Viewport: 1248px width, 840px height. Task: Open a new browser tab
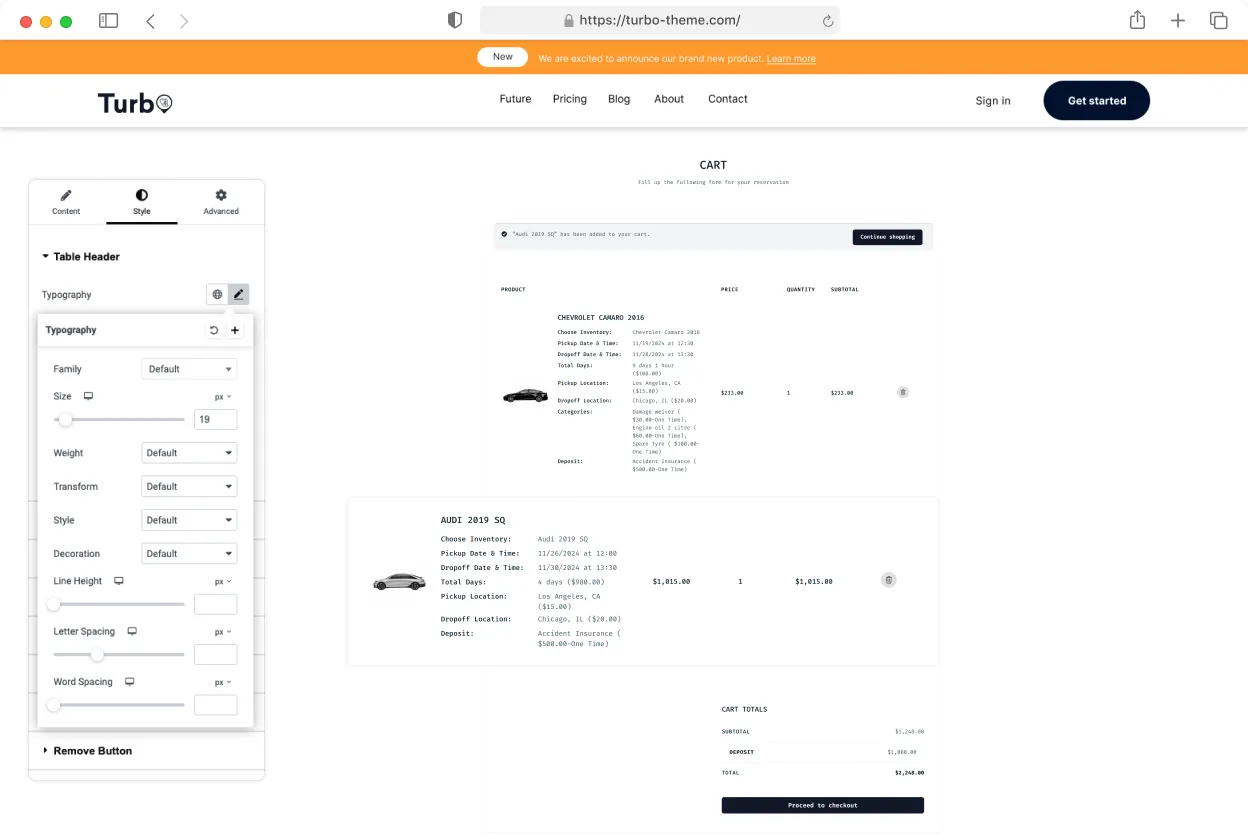1178,20
